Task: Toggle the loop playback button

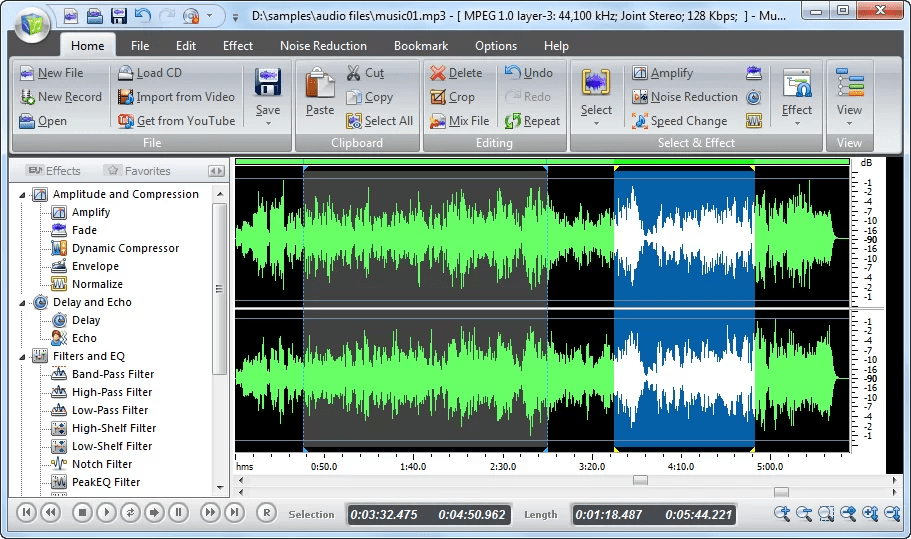Action: pyautogui.click(x=130, y=512)
